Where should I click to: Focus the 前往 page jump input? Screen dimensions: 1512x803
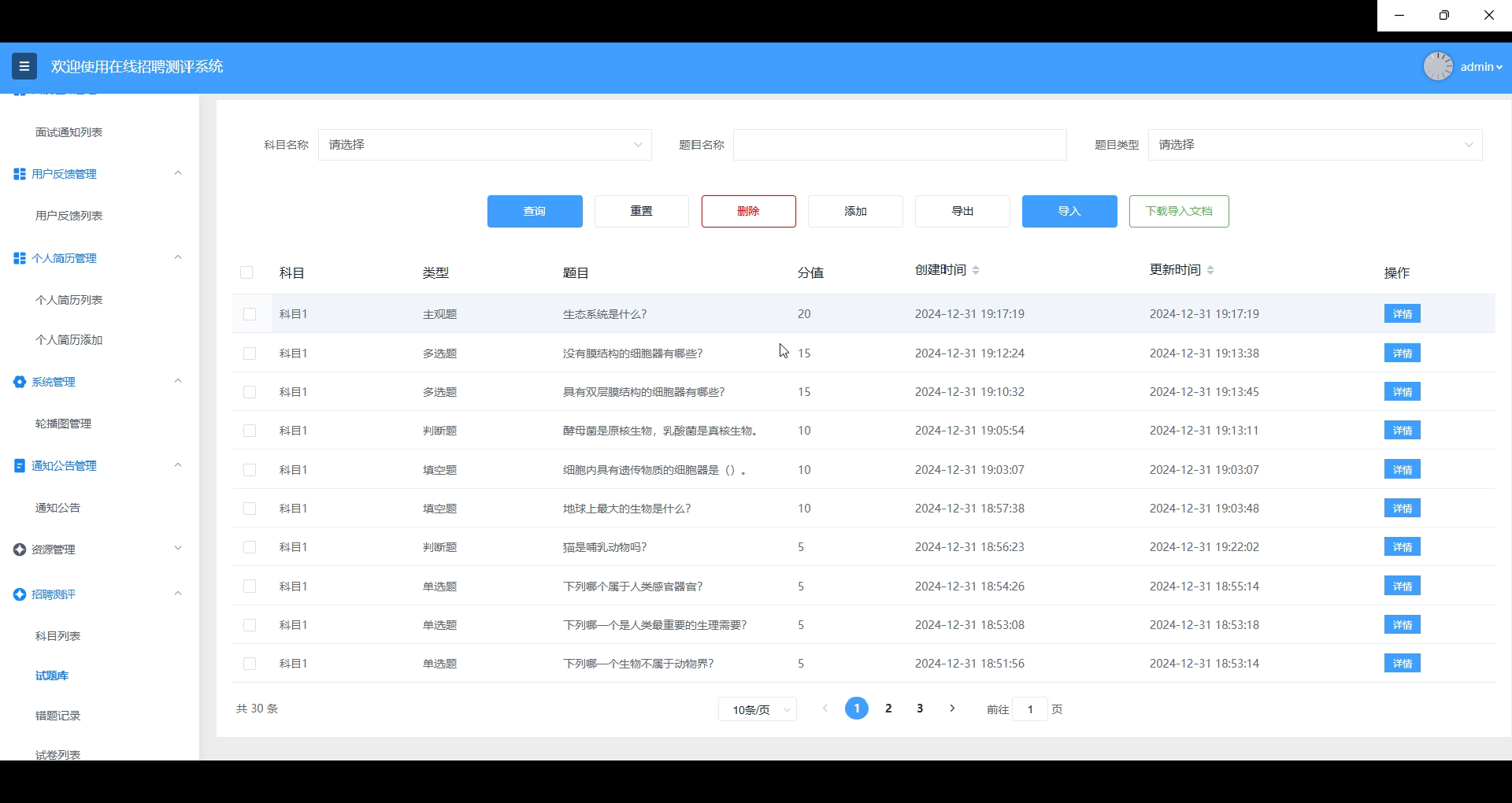point(1030,709)
